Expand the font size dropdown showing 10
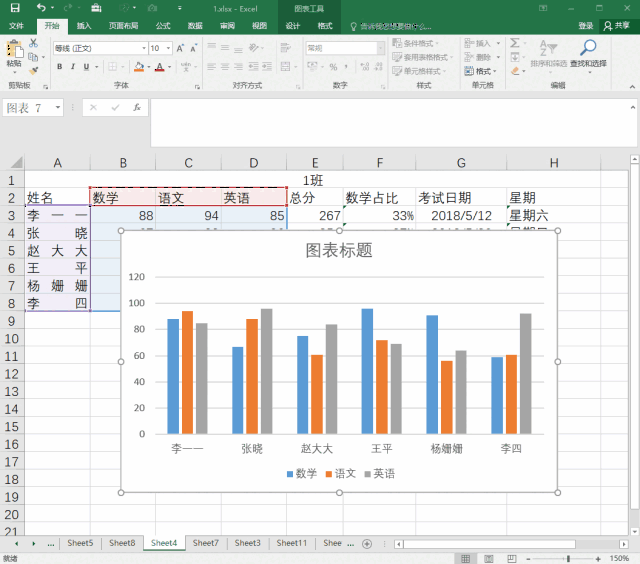 (168, 48)
